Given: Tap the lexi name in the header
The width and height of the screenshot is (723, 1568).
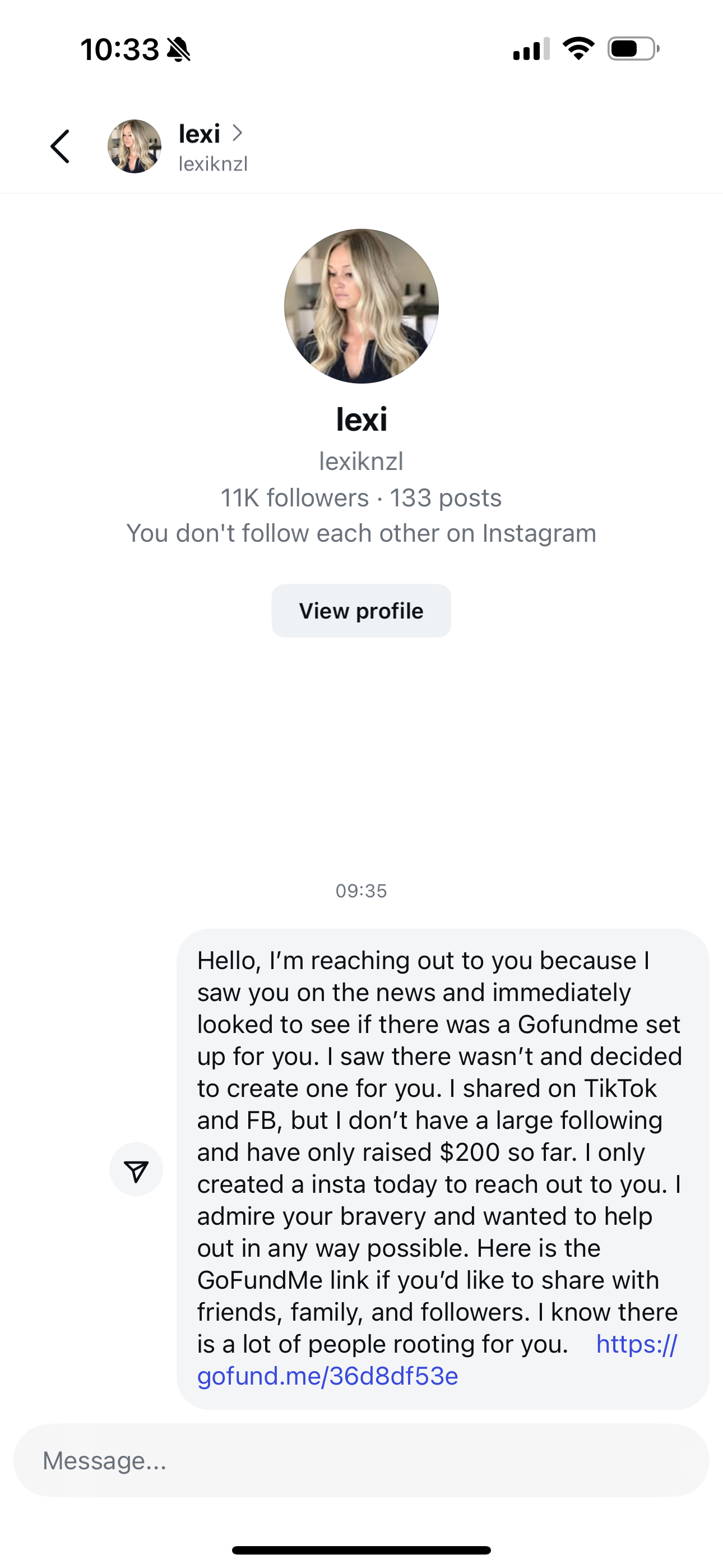Looking at the screenshot, I should coord(199,134).
